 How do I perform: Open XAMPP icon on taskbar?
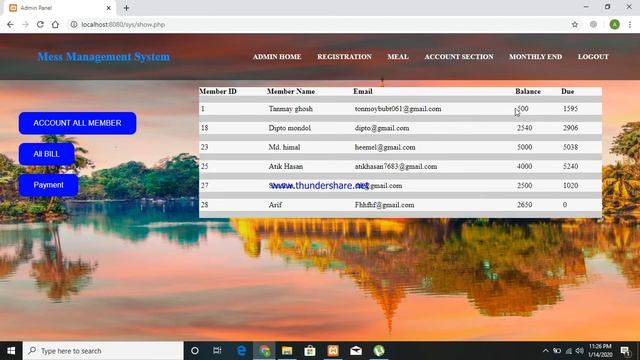333,351
